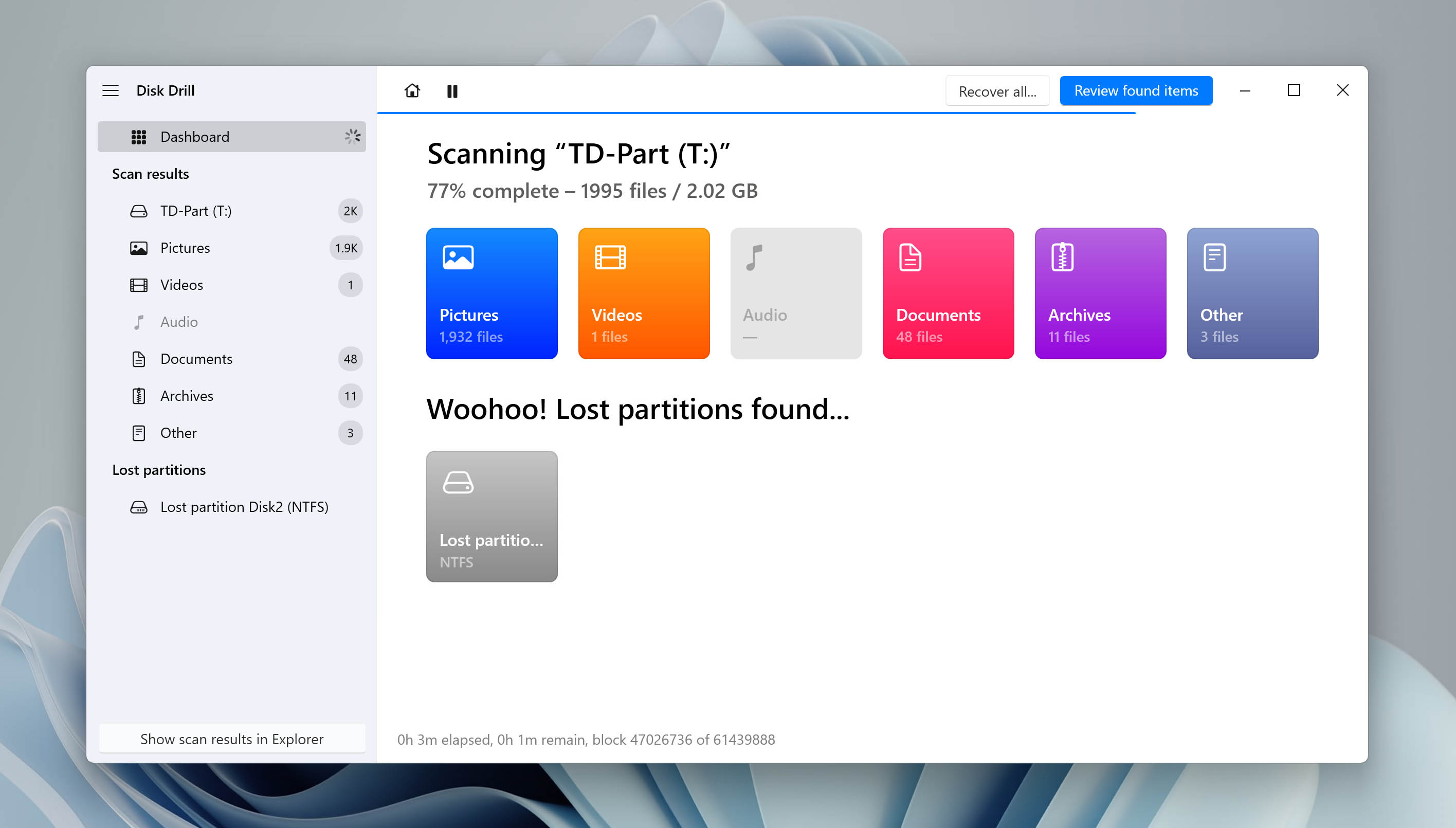Image resolution: width=1456 pixels, height=828 pixels.
Task: Click the drive icon beside TD-Part (T:)
Action: coord(139,212)
